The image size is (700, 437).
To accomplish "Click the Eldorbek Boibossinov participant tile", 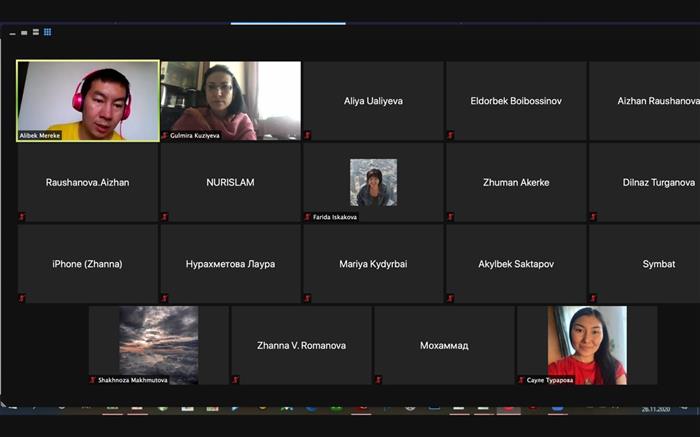I will tap(515, 101).
